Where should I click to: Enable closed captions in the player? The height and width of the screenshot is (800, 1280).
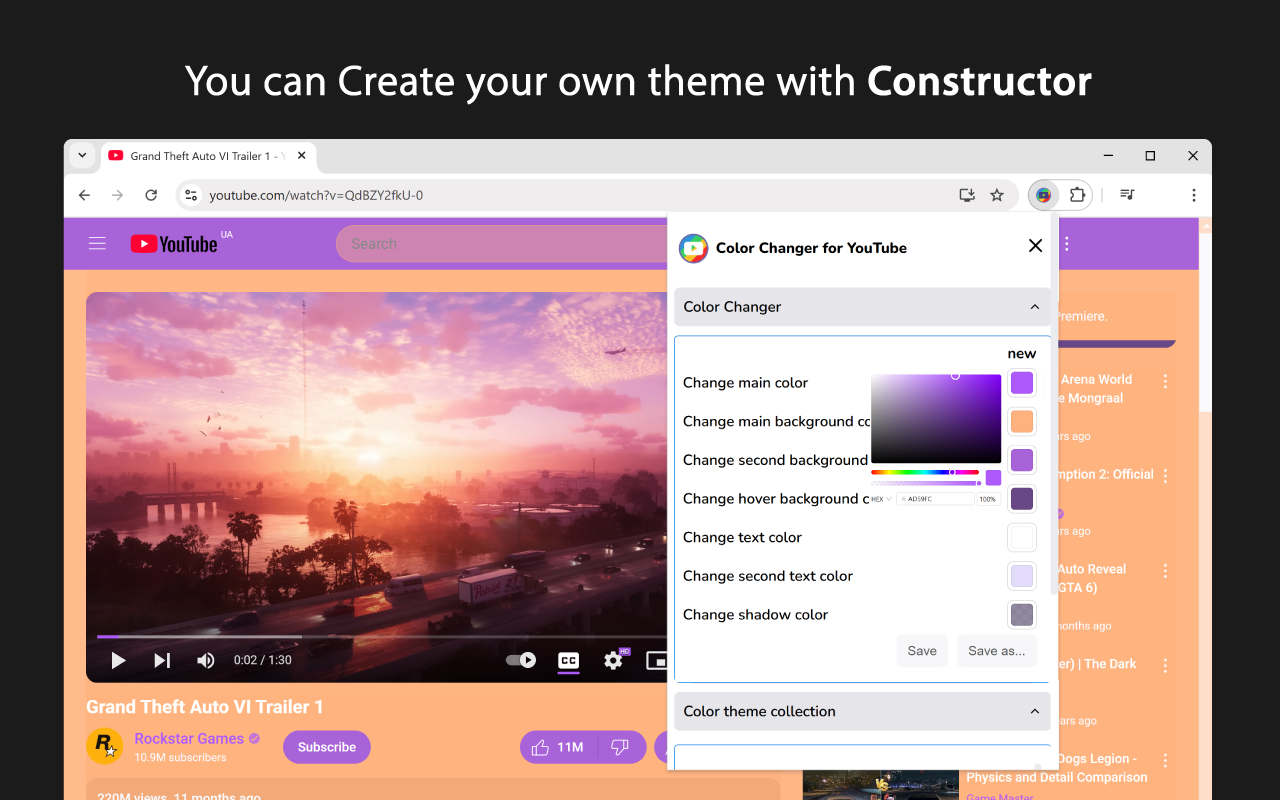568,660
